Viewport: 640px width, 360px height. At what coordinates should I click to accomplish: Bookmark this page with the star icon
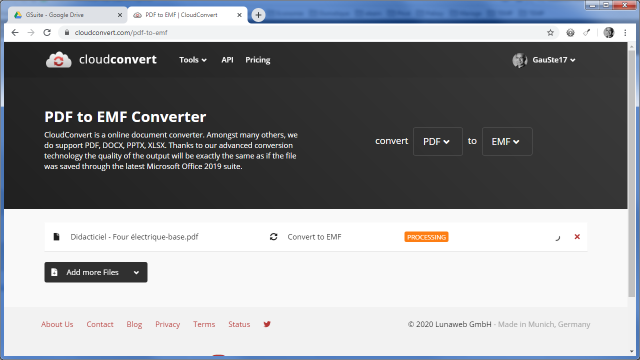[550, 33]
